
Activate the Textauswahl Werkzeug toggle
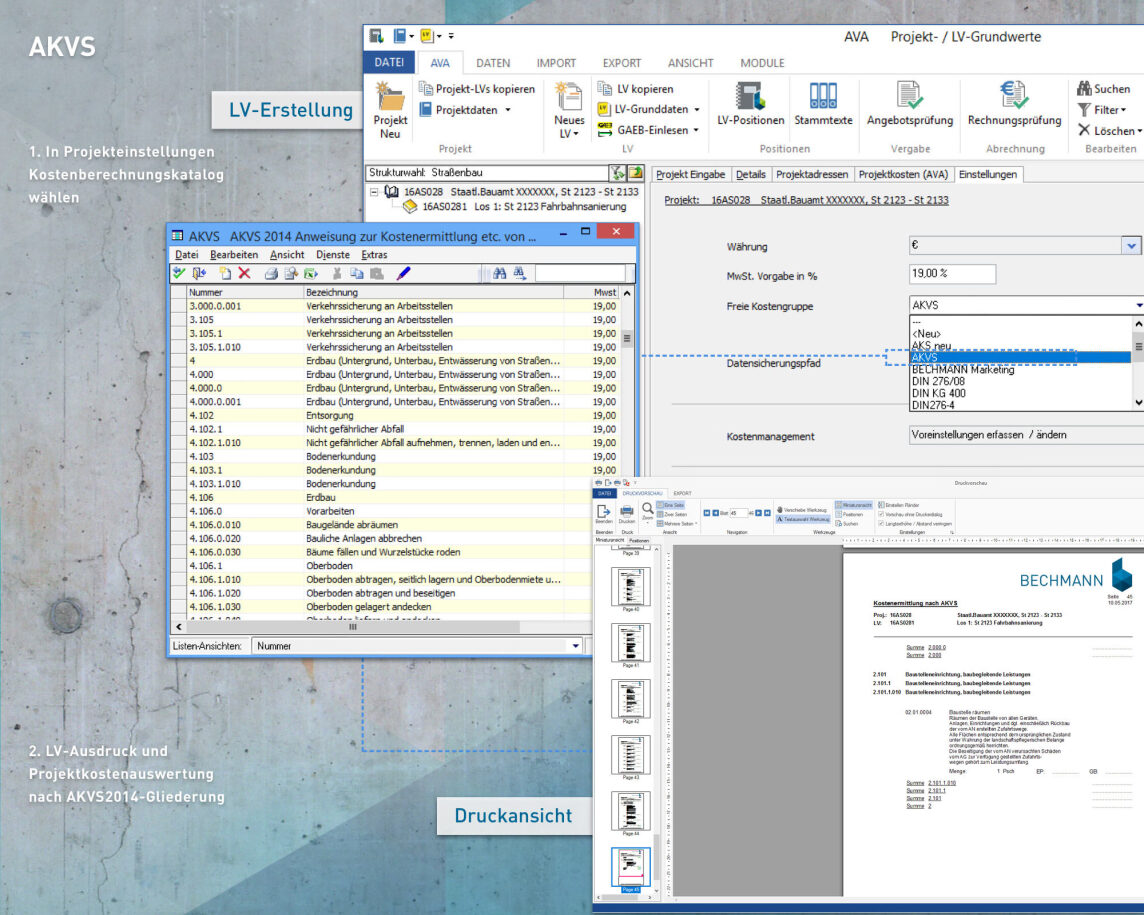(803, 520)
